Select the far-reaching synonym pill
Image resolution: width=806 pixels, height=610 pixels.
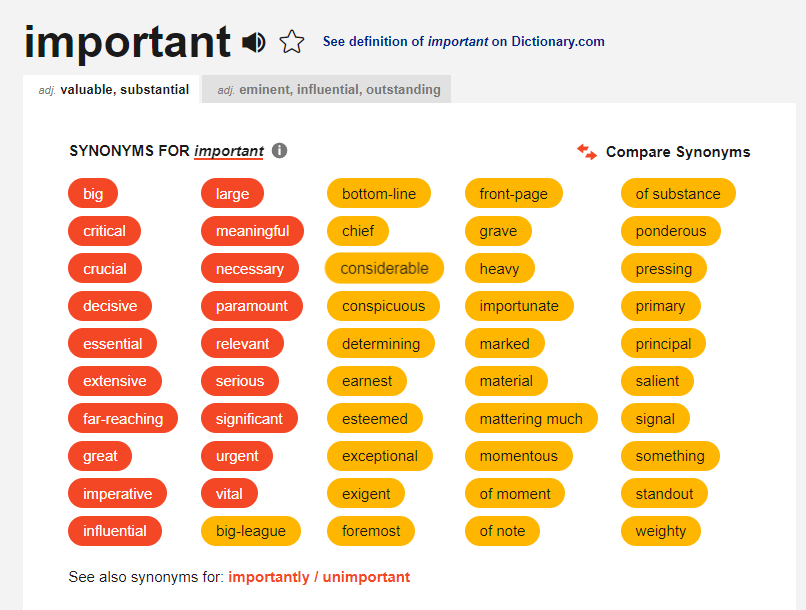[123, 418]
